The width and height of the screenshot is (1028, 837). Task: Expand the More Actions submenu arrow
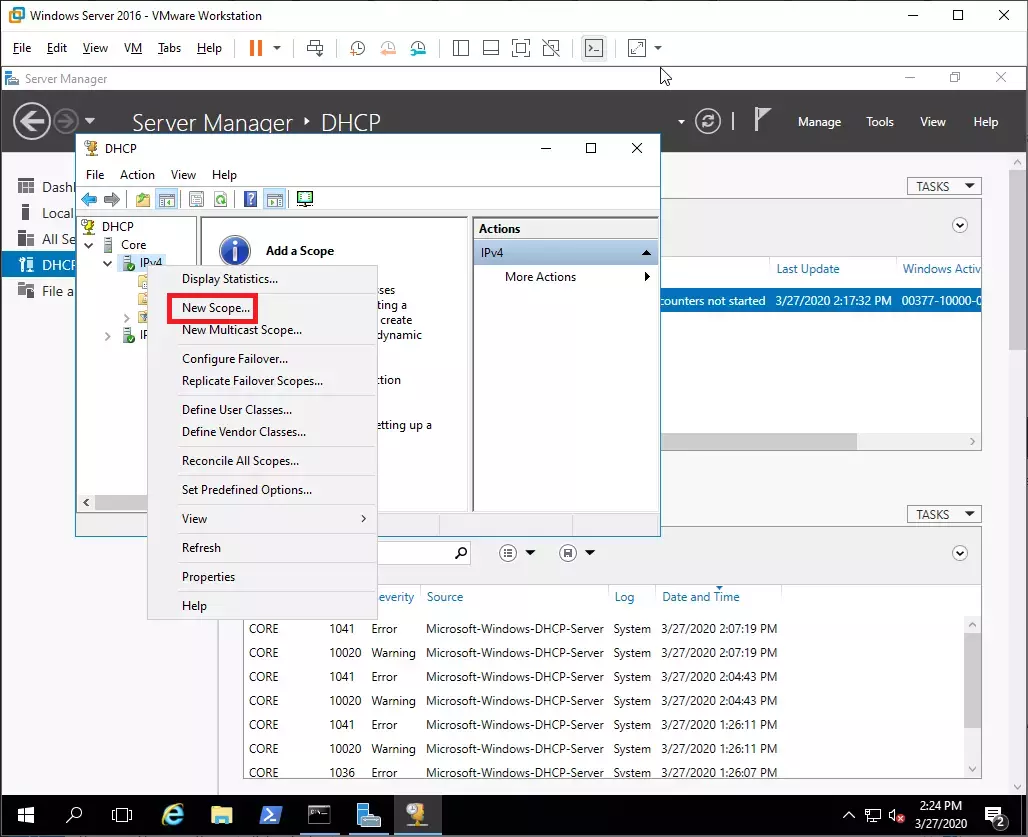coord(647,277)
